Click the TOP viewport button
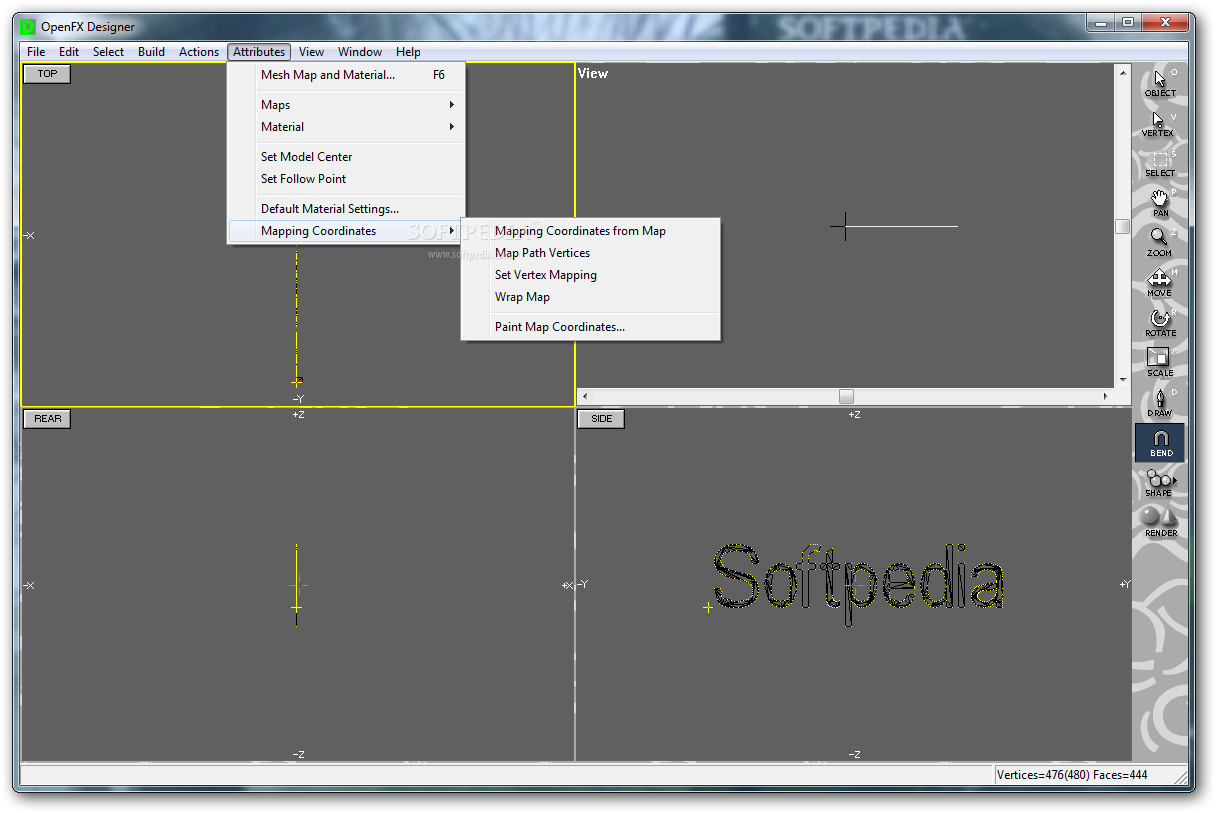This screenshot has height=813, width=1216. [47, 73]
